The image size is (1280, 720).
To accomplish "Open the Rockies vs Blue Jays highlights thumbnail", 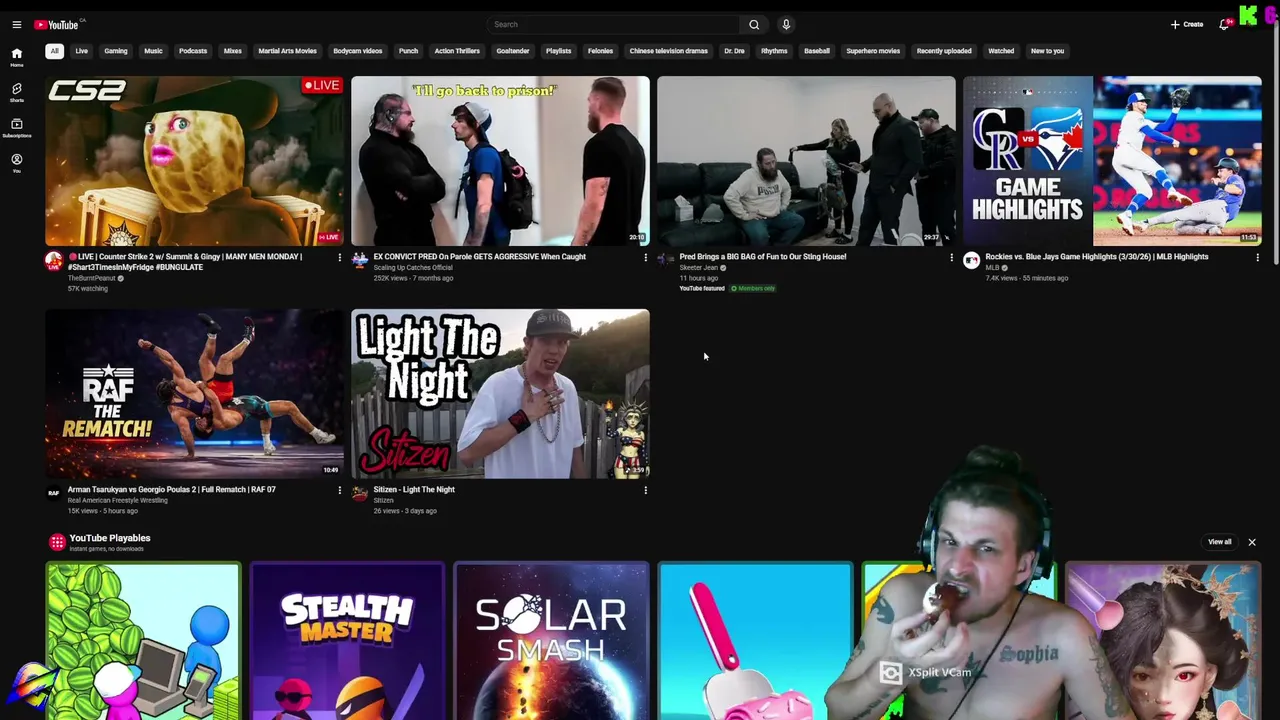I will pos(1112,161).
